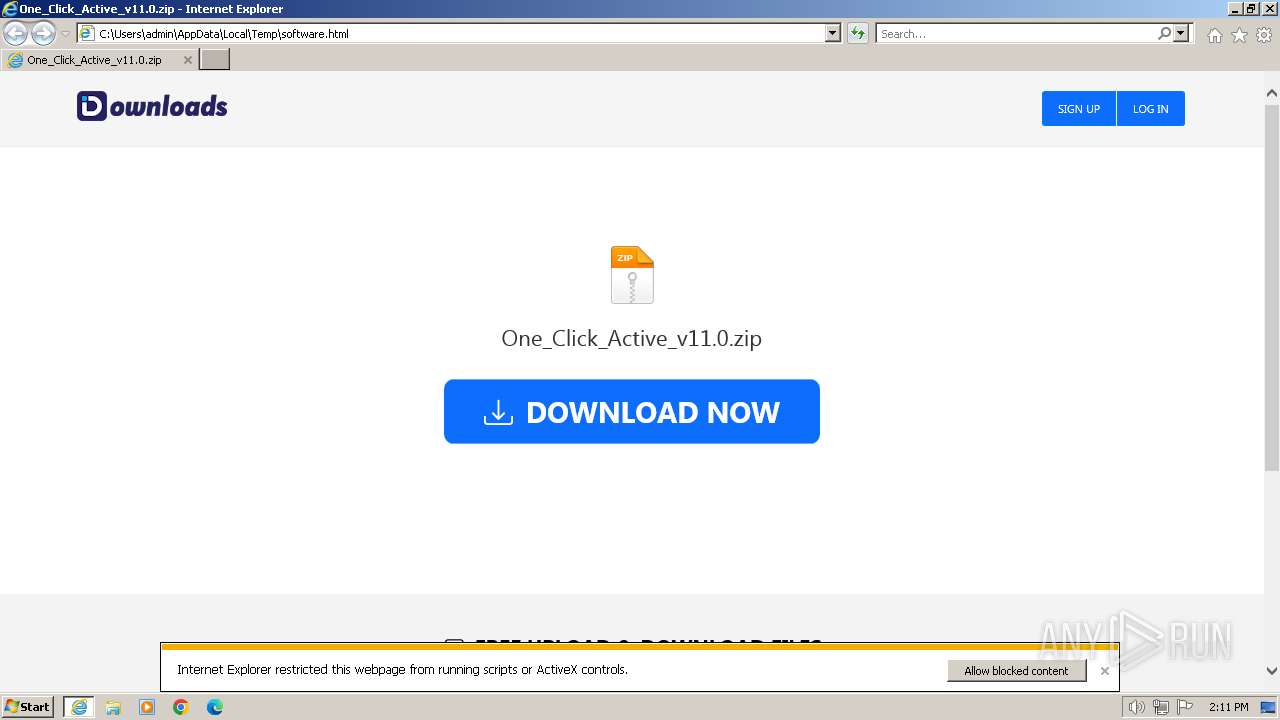Click the Internet Explorer Back arrow button
1280x720 pixels.
[x=15, y=33]
